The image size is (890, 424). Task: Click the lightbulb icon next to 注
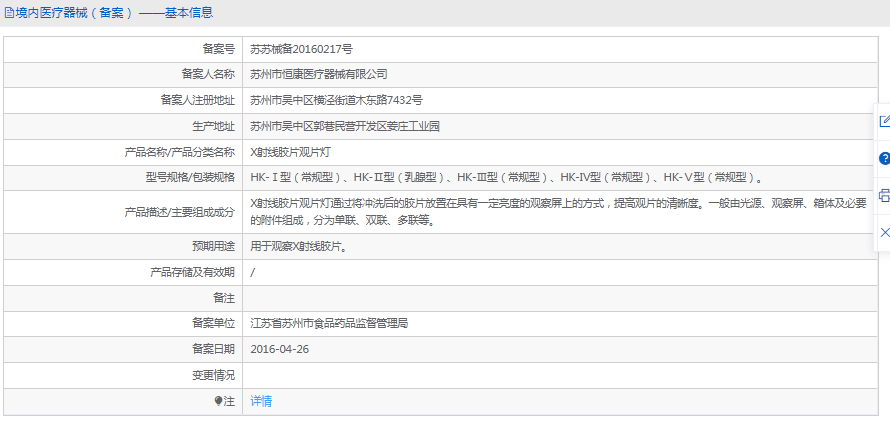[218, 401]
